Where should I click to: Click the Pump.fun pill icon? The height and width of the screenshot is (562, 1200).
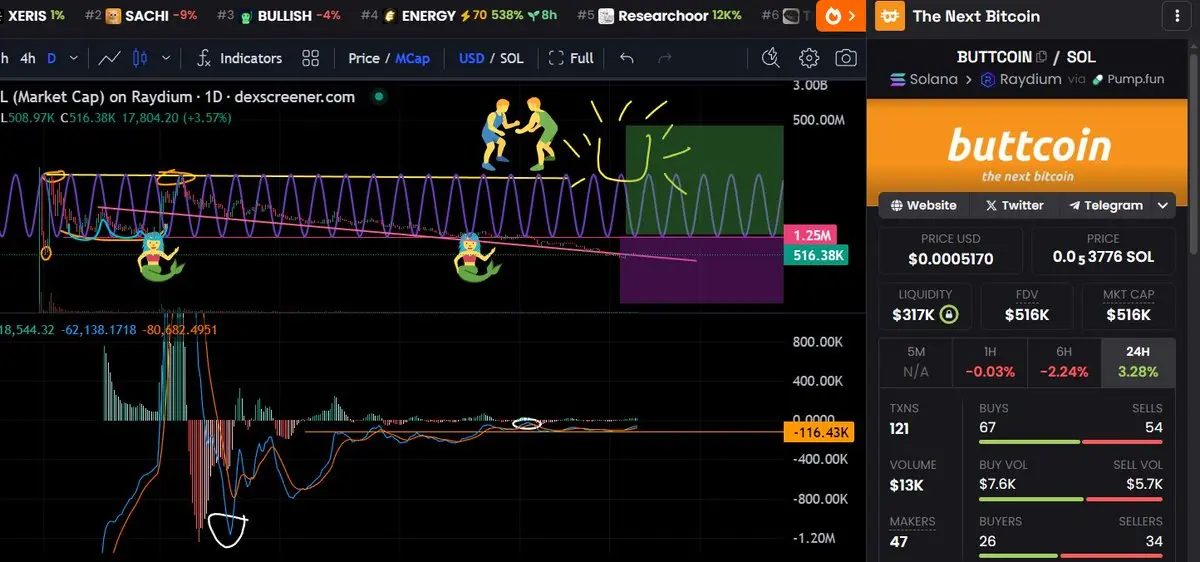(1097, 79)
